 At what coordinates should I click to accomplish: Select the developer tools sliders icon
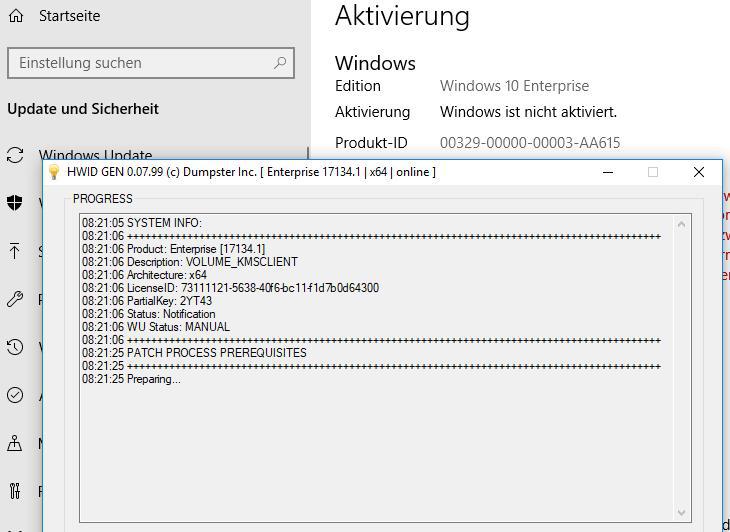pos(15,491)
